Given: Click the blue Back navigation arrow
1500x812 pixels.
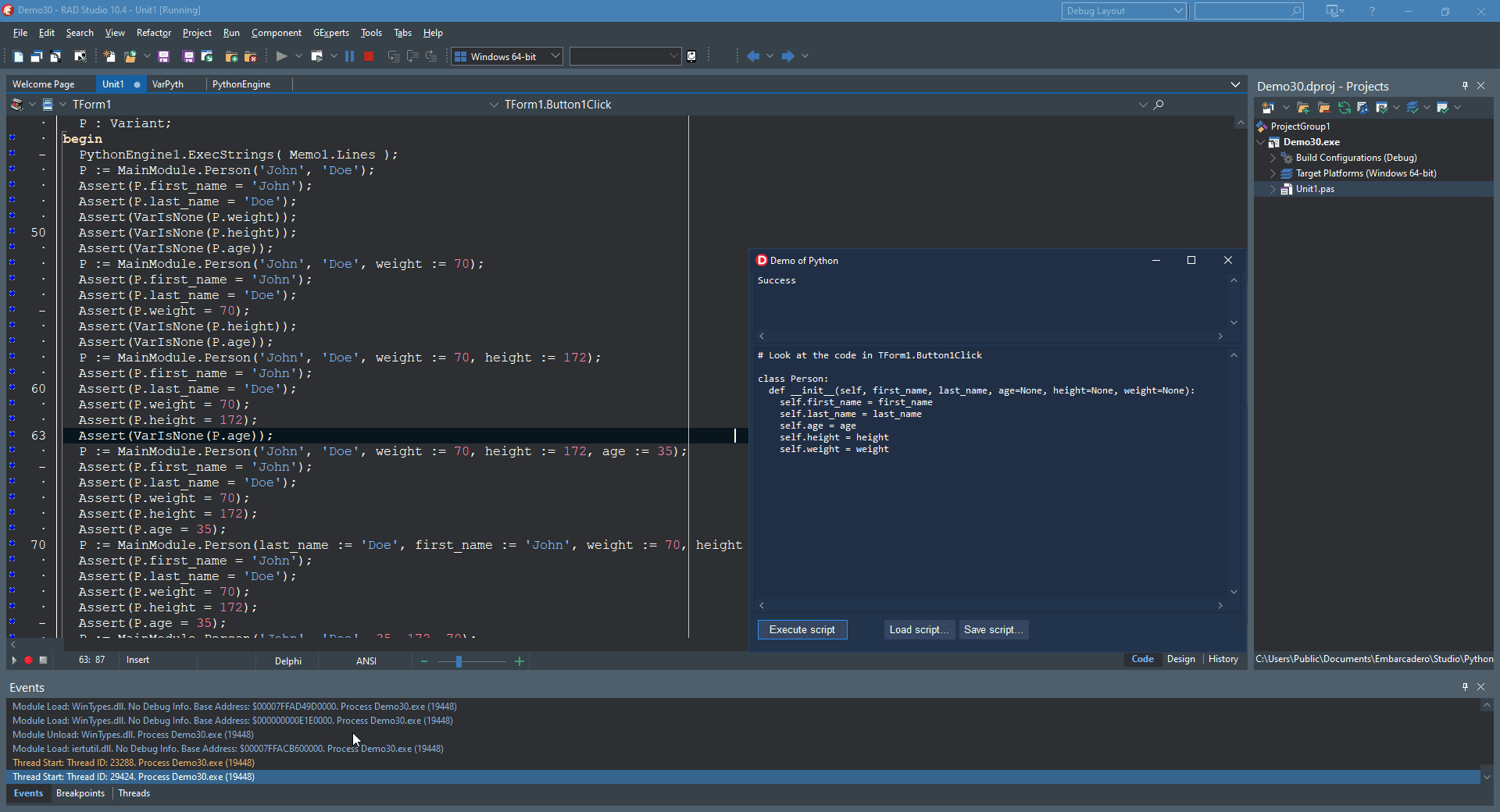Looking at the screenshot, I should (753, 56).
